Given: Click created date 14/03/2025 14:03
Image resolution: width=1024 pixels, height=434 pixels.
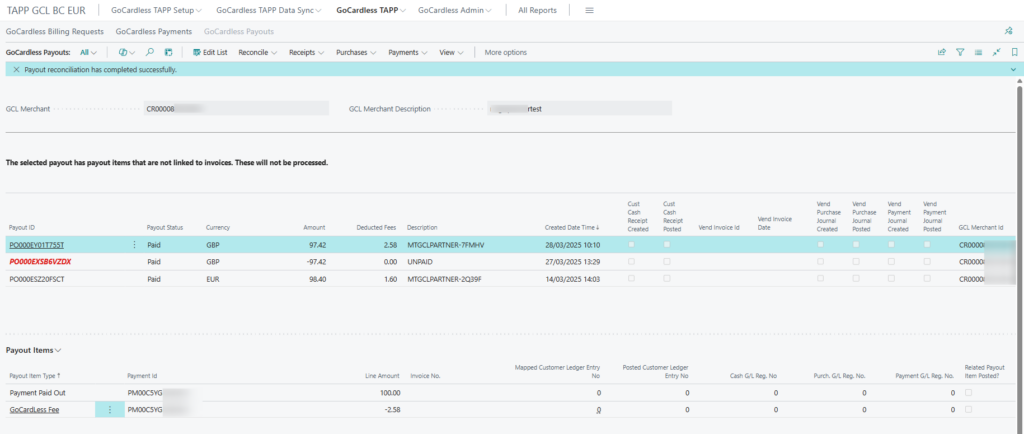Looking at the screenshot, I should coord(573,278).
